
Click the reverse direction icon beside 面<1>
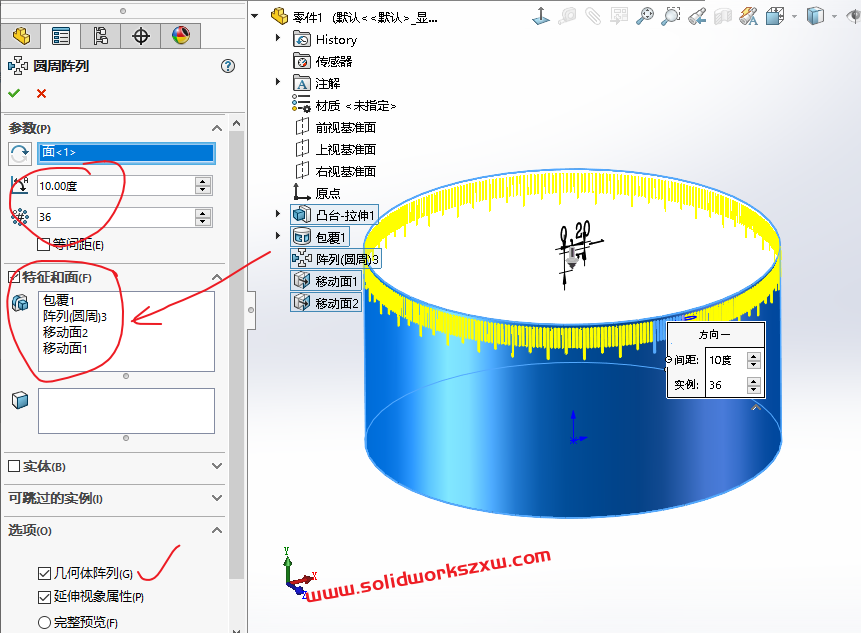click(19, 153)
